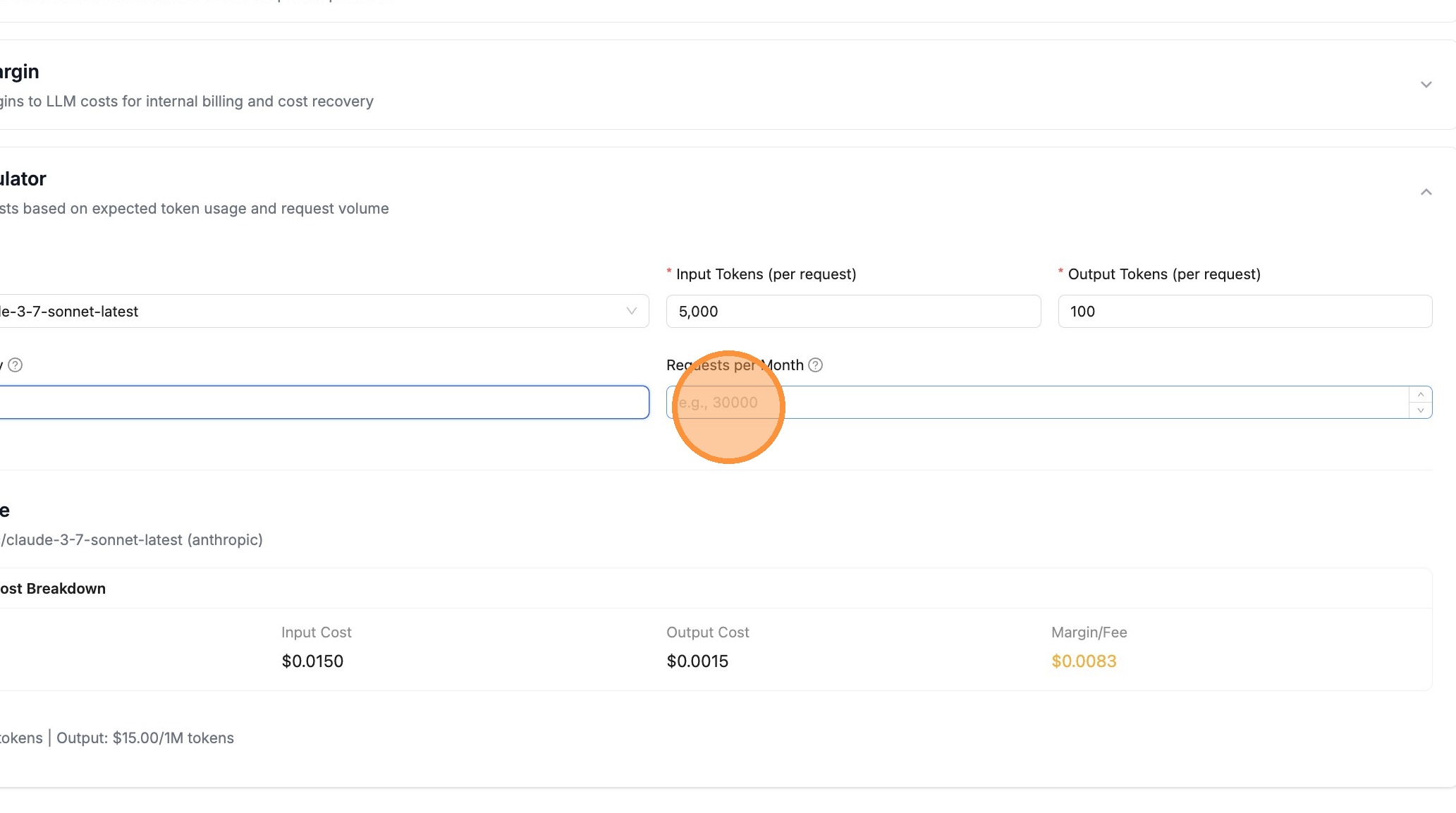This screenshot has height=813, width=1456.
Task: Select the Input Tokens field showing 5,000
Action: (x=853, y=311)
